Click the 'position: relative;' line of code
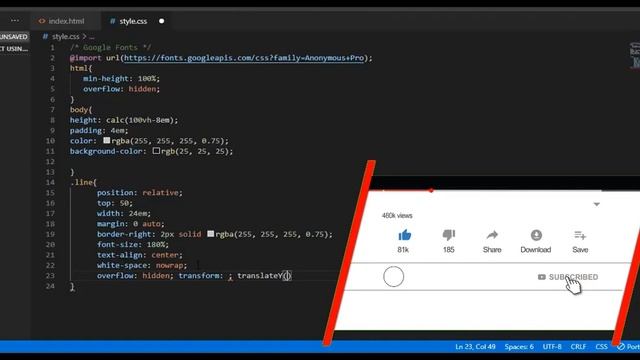 coord(140,193)
